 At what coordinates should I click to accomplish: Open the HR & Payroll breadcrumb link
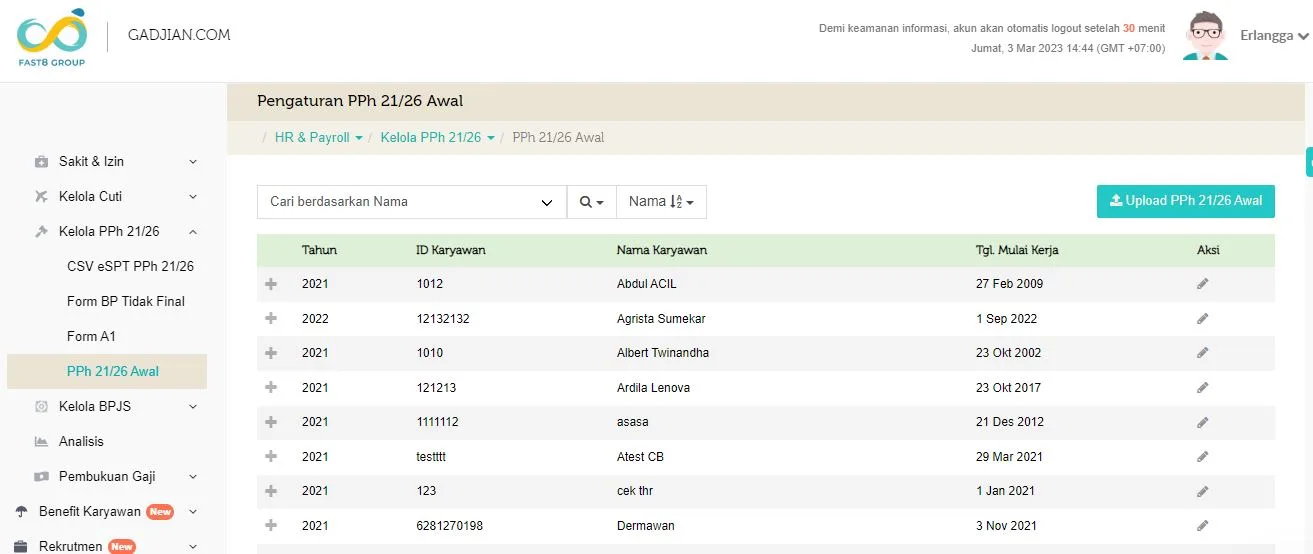click(318, 138)
